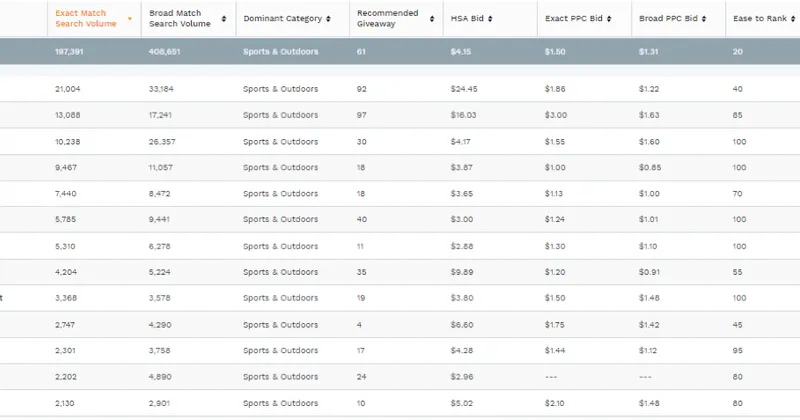The height and width of the screenshot is (420, 800).
Task: Click HSA bid value $16.03
Action: [x=463, y=115]
